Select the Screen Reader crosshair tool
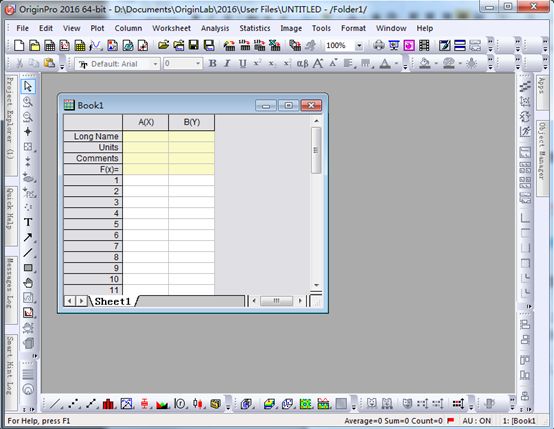 tap(28, 131)
